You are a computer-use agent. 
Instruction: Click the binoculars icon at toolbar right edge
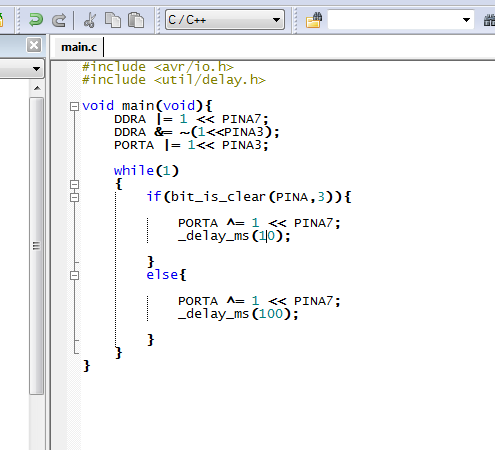tap(489, 20)
